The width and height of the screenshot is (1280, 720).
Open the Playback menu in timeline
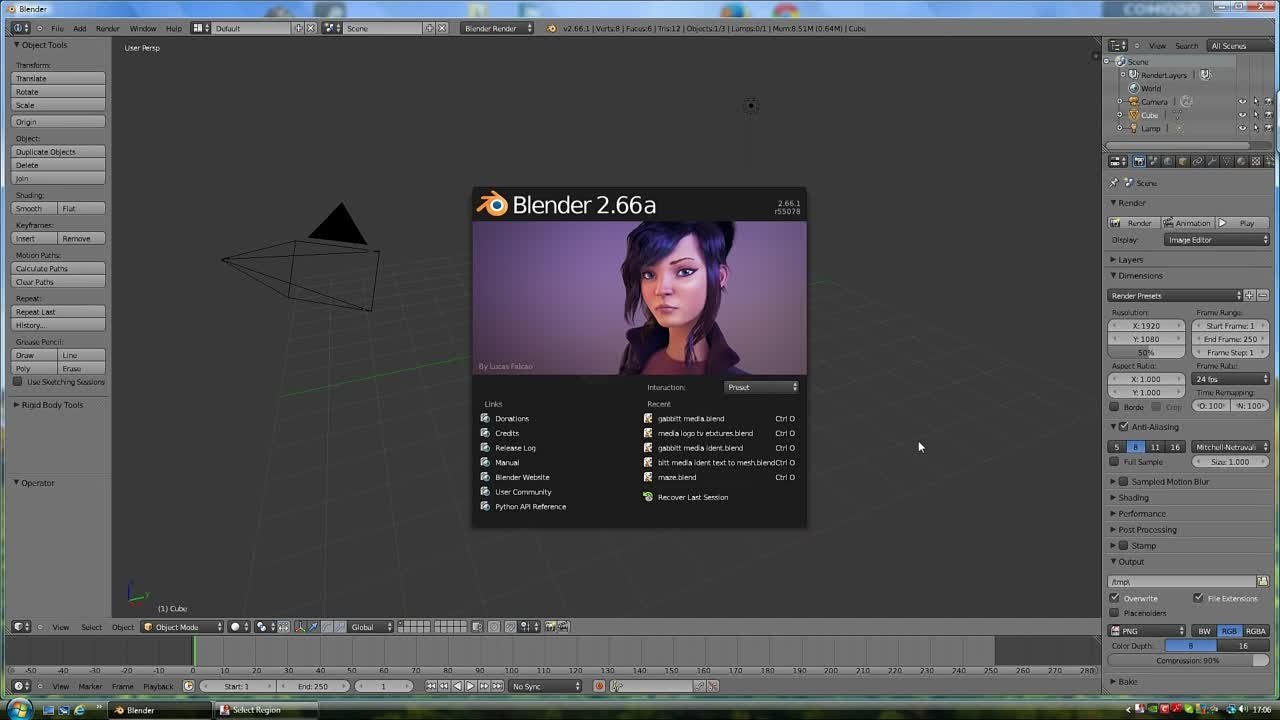click(158, 686)
